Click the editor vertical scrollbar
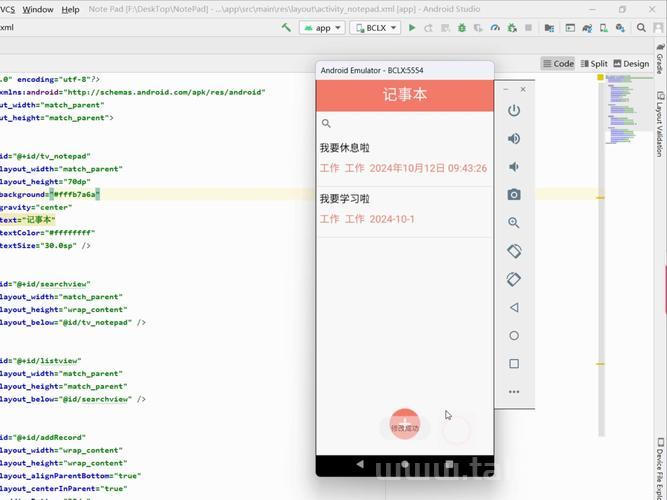 pos(600,260)
